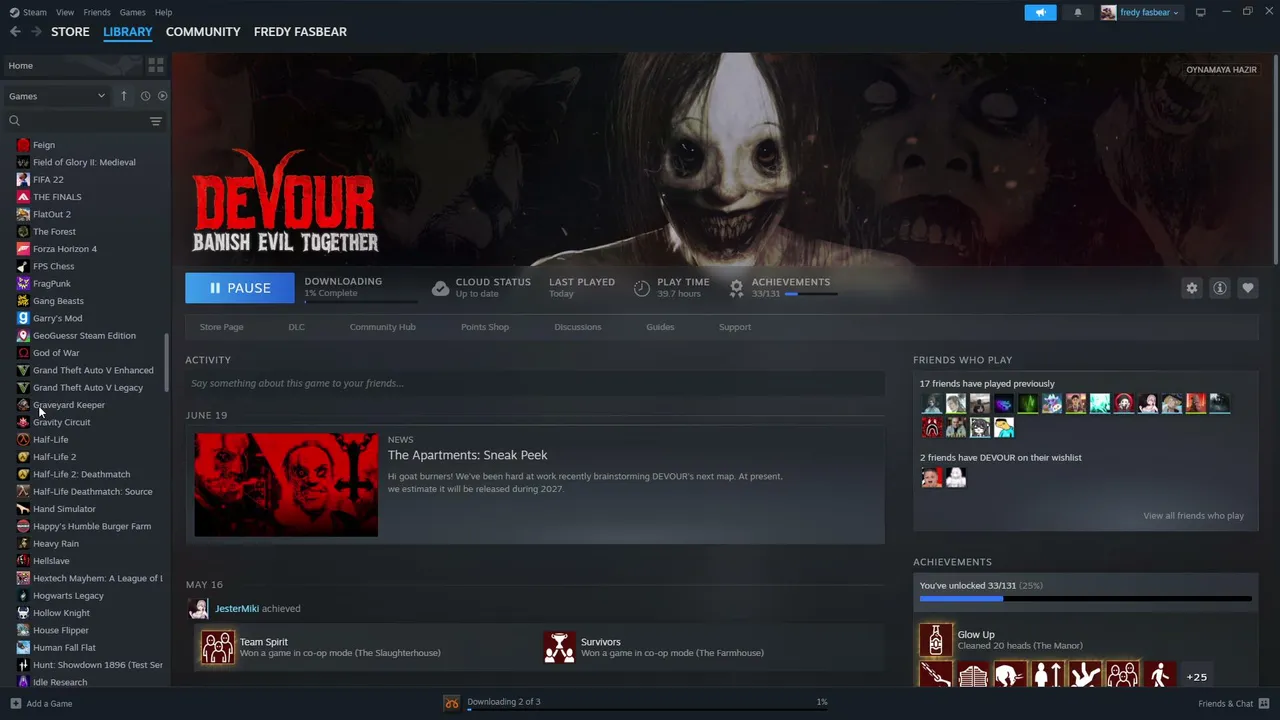Select Hollow Knight in the library list
Image resolution: width=1280 pixels, height=720 pixels.
click(x=61, y=613)
